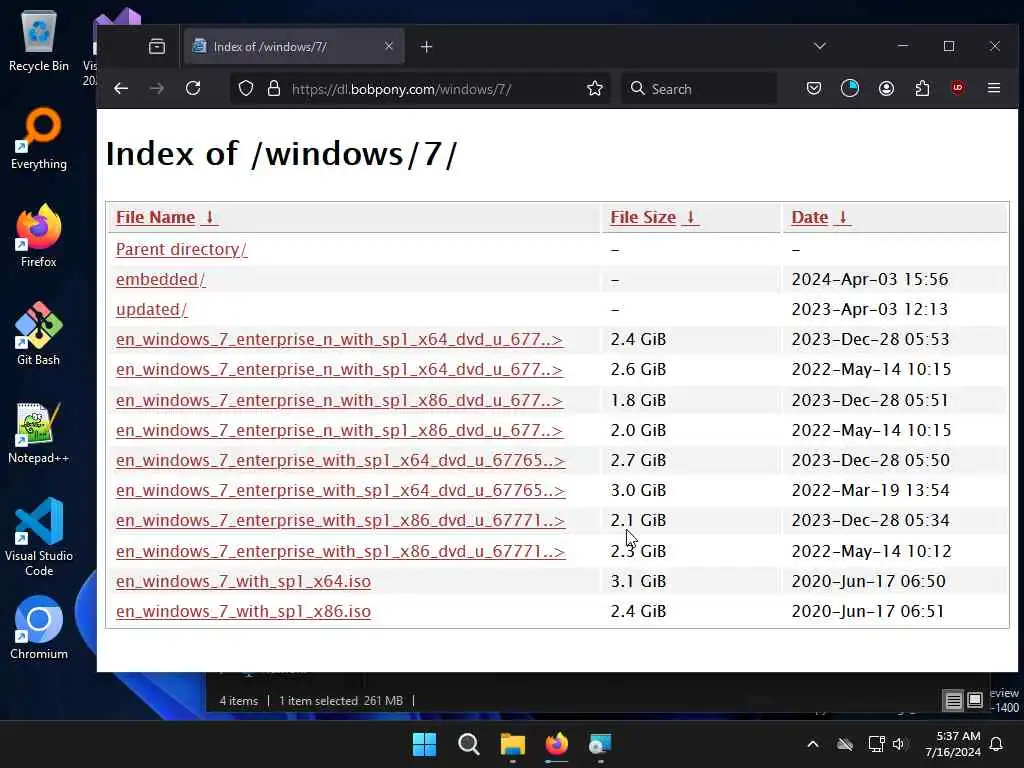Download enterprise_n x86 file sized 2.0 GiB
This screenshot has height=768, width=1024.
(x=339, y=430)
